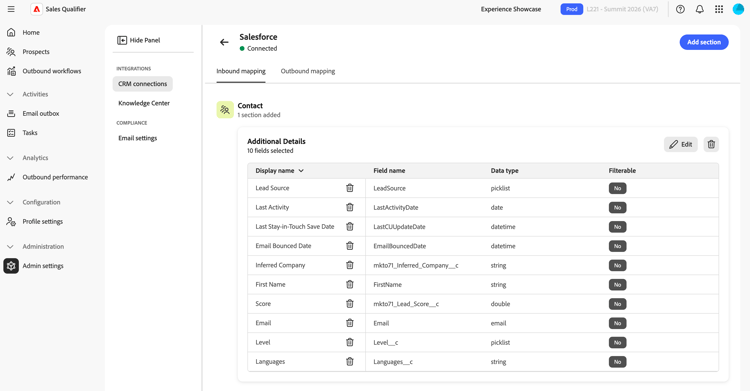This screenshot has width=750, height=391.
Task: Toggle Filterable No for Level row
Action: pos(618,342)
